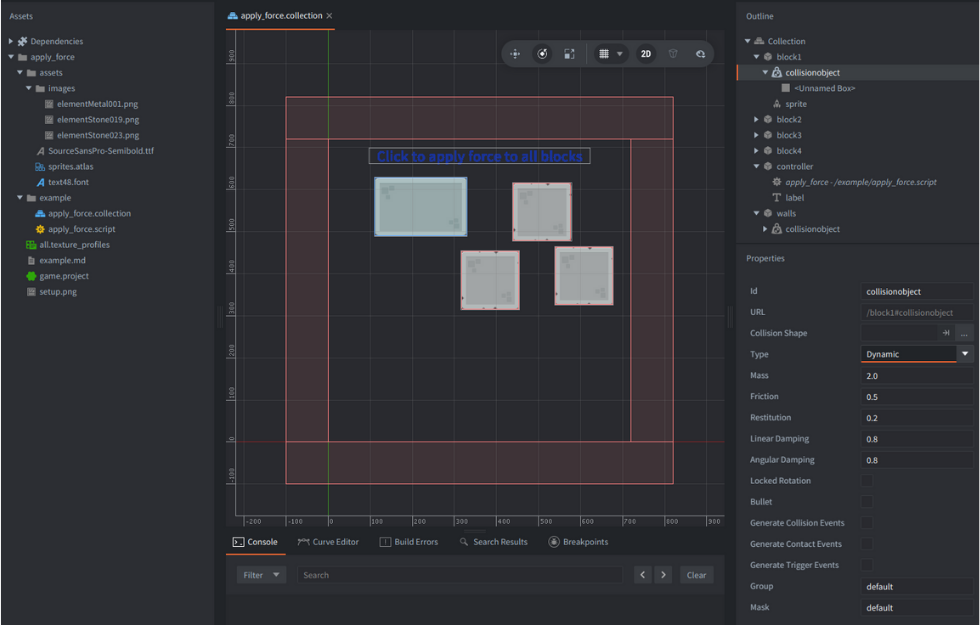Click the Mass value input field

click(x=916, y=376)
